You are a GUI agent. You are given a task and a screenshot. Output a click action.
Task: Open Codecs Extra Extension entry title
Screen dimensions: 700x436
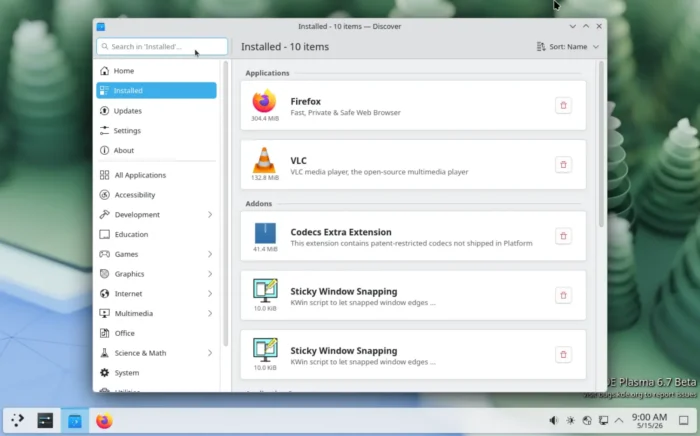click(x=341, y=232)
